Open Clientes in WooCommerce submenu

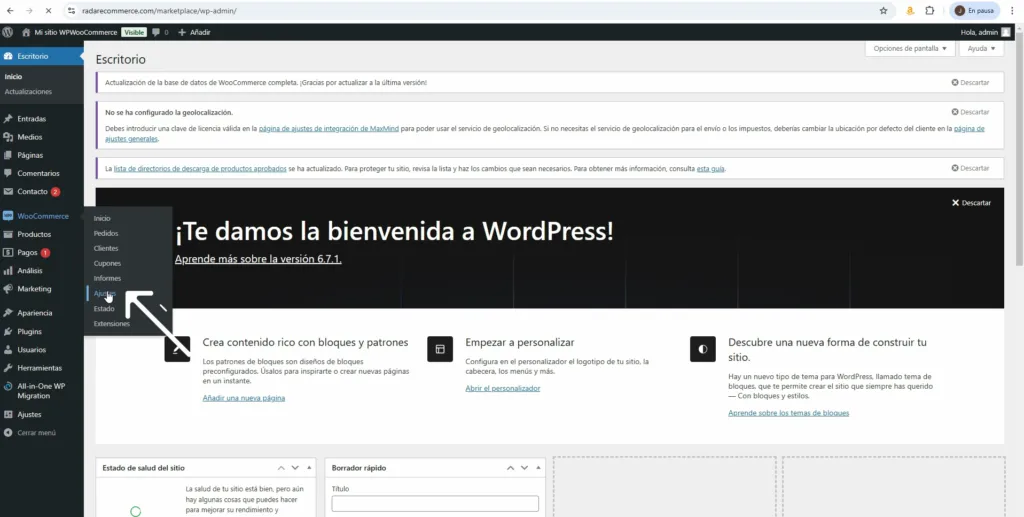pyautogui.click(x=106, y=248)
